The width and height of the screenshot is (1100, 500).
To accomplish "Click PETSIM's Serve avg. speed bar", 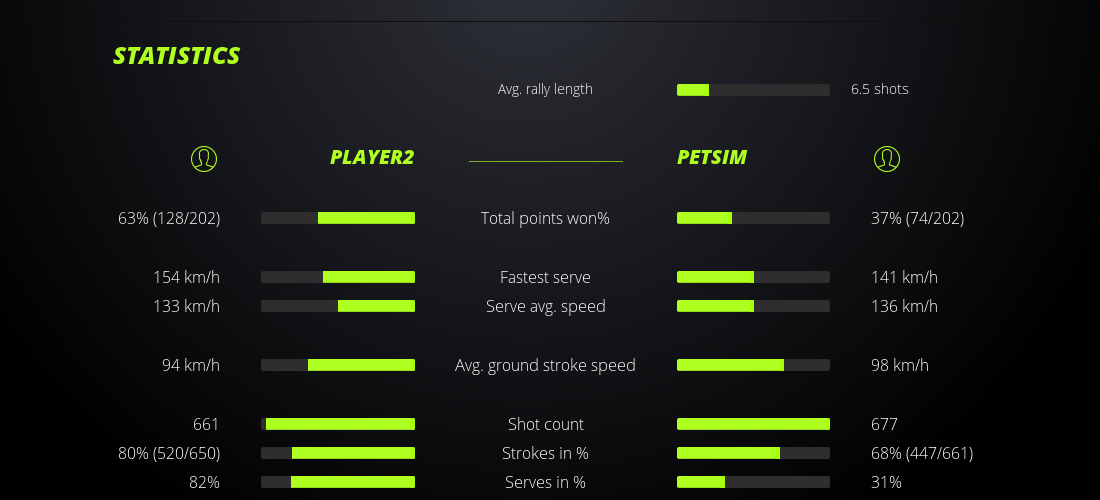I will tap(753, 306).
